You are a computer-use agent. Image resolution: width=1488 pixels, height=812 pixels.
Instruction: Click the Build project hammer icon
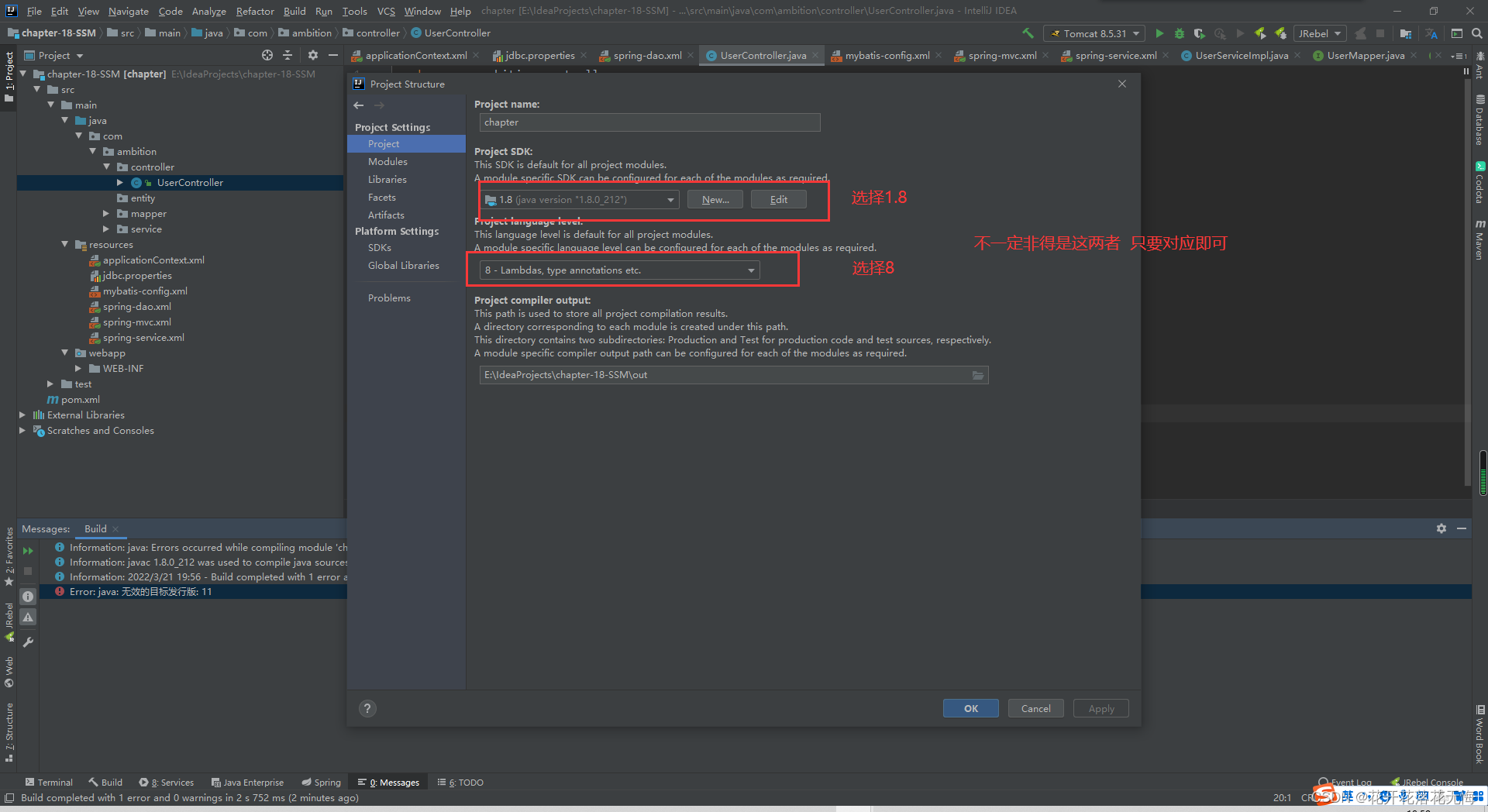pyautogui.click(x=1028, y=33)
